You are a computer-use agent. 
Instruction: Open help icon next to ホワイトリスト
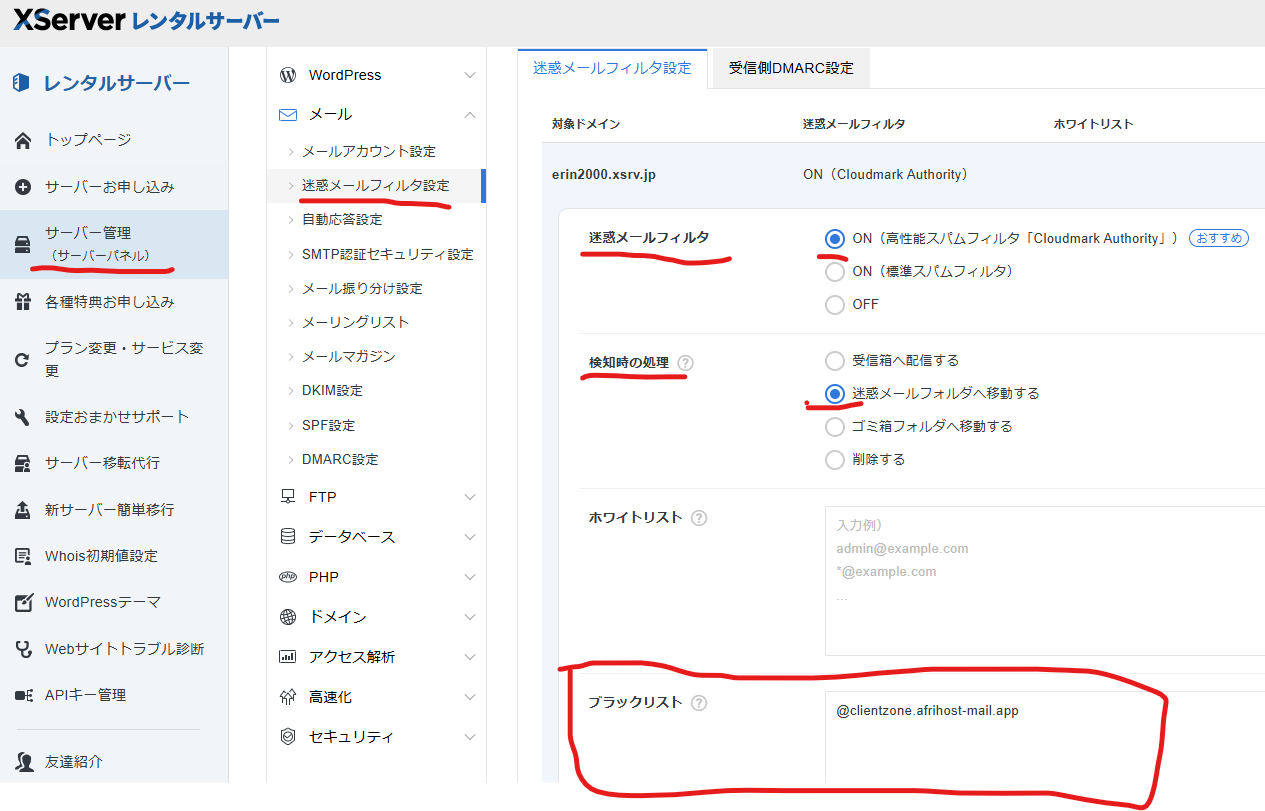coord(699,518)
